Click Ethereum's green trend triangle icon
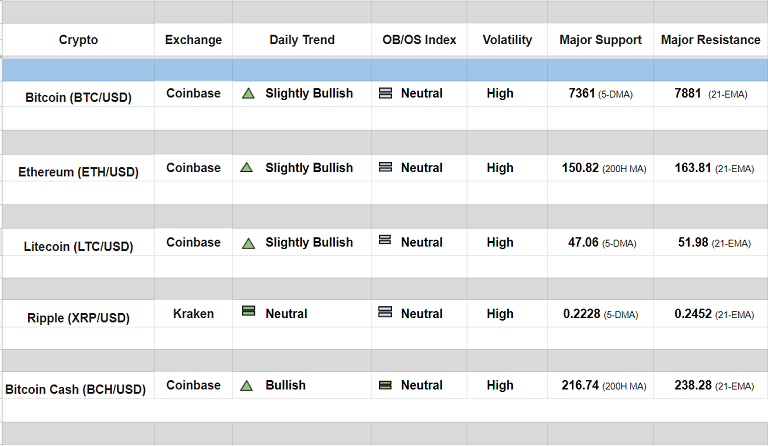The height and width of the screenshot is (446, 768). point(248,168)
